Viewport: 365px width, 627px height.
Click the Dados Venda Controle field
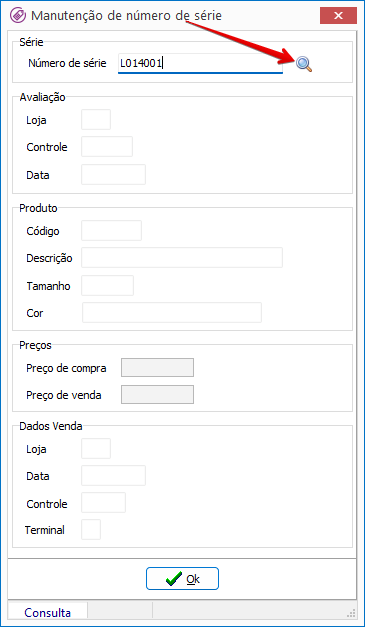(x=104, y=503)
